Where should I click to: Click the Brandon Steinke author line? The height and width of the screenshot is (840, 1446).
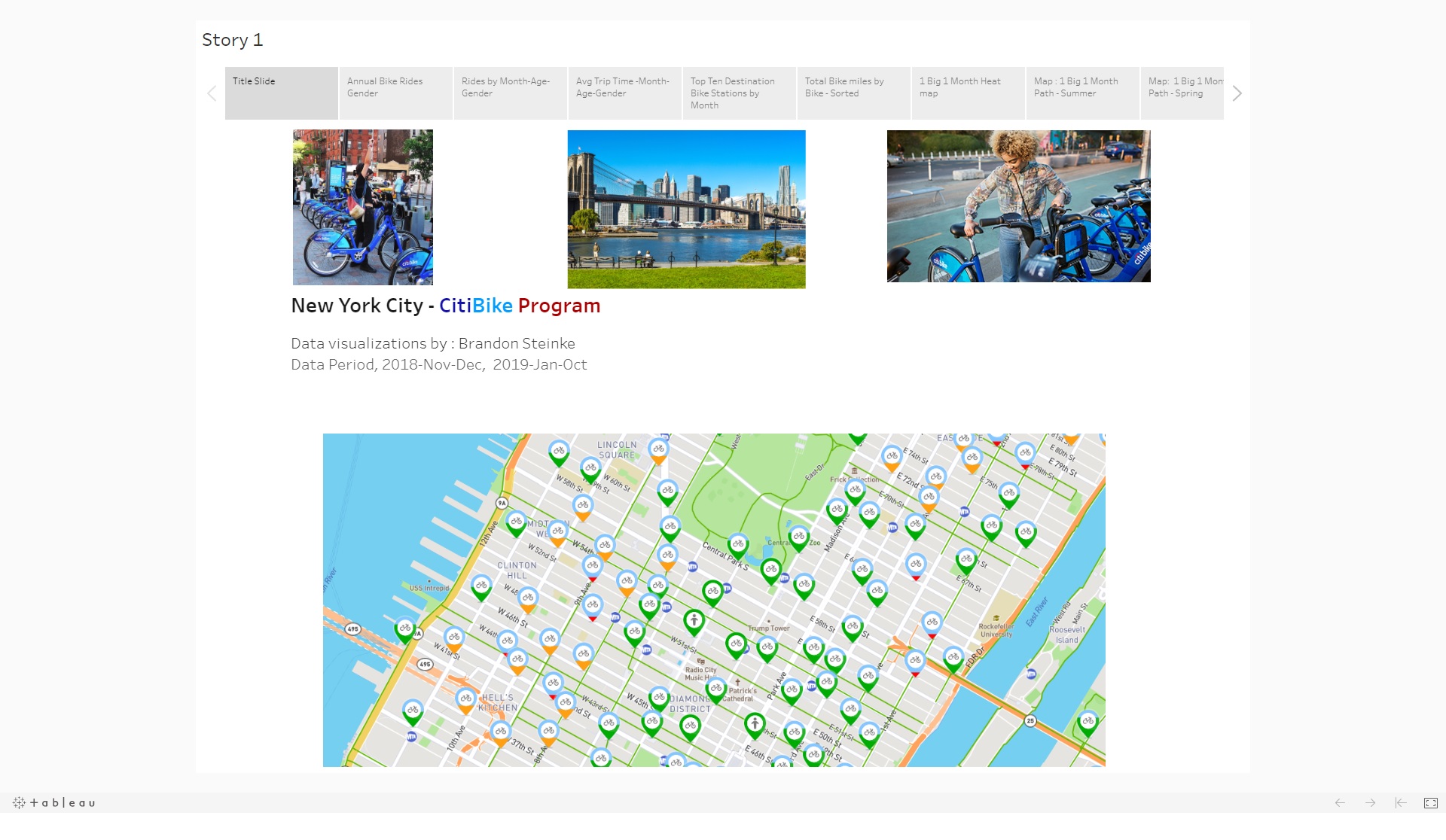(433, 344)
